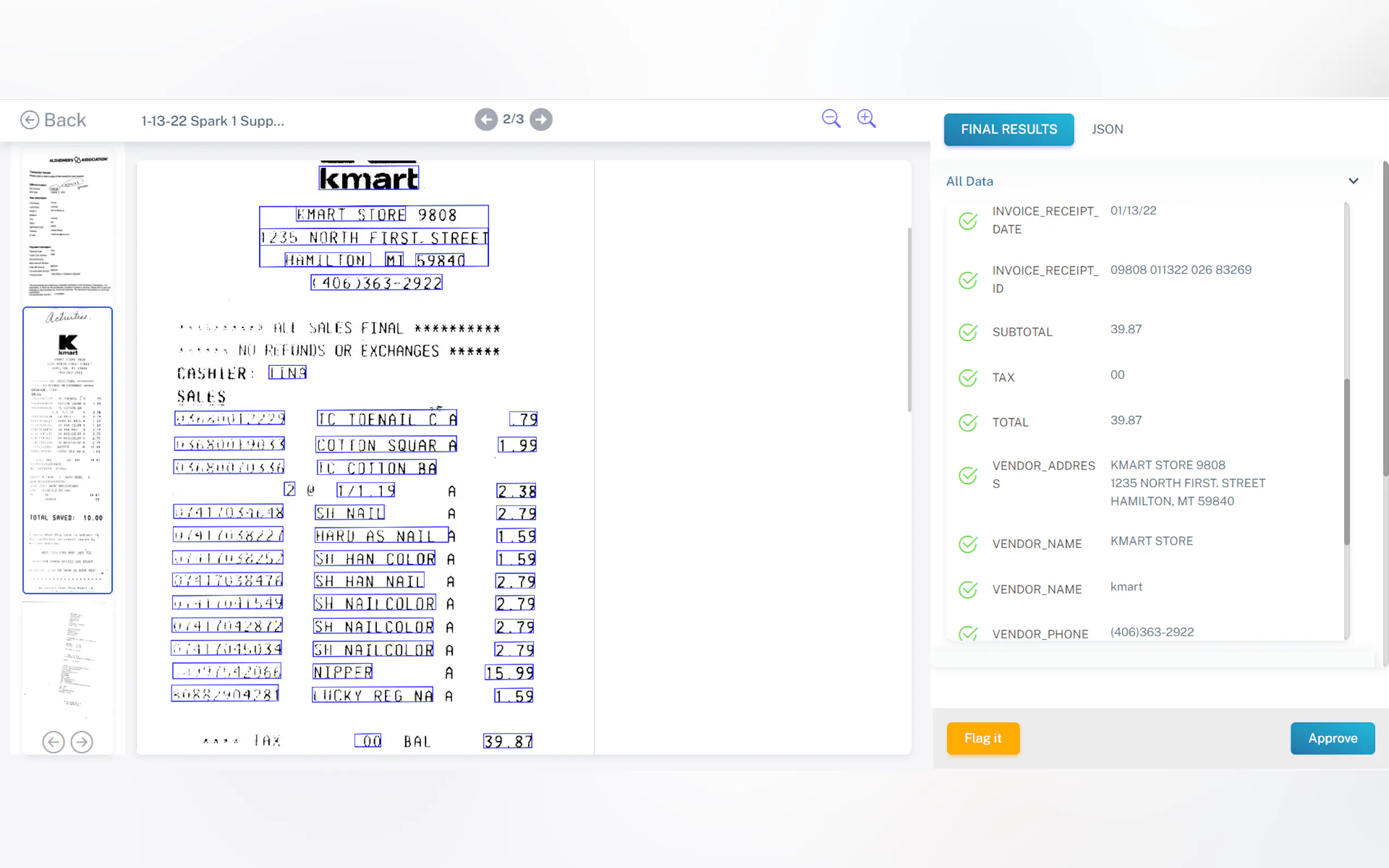
Task: Click the Back arrow icon
Action: [x=30, y=120]
